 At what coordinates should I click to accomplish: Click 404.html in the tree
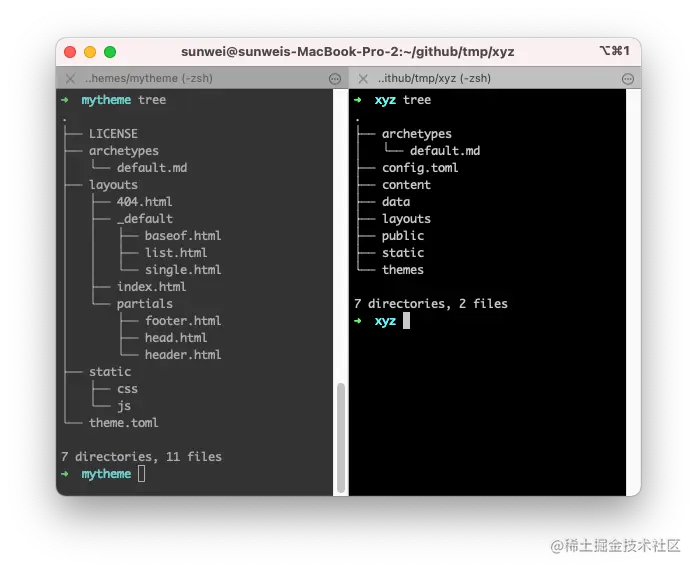[x=144, y=202]
